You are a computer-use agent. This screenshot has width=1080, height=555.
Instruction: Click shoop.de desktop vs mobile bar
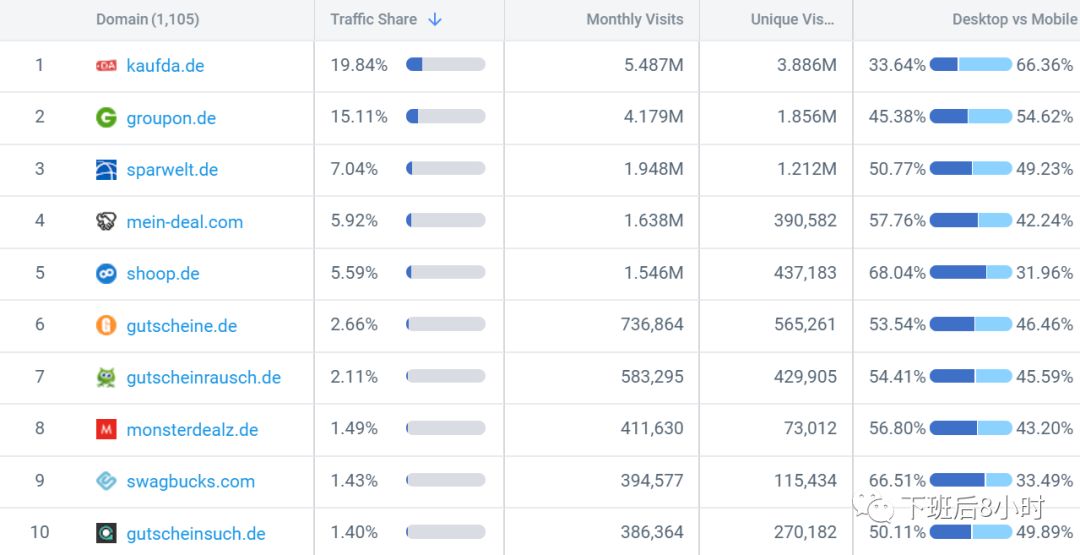[970, 273]
